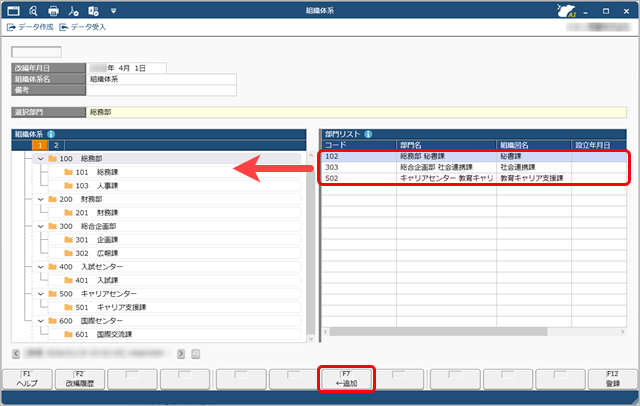Image resolution: width=640 pixels, height=406 pixels.
Task: Collapse the 500 キャリアセンター node
Action: point(41,294)
